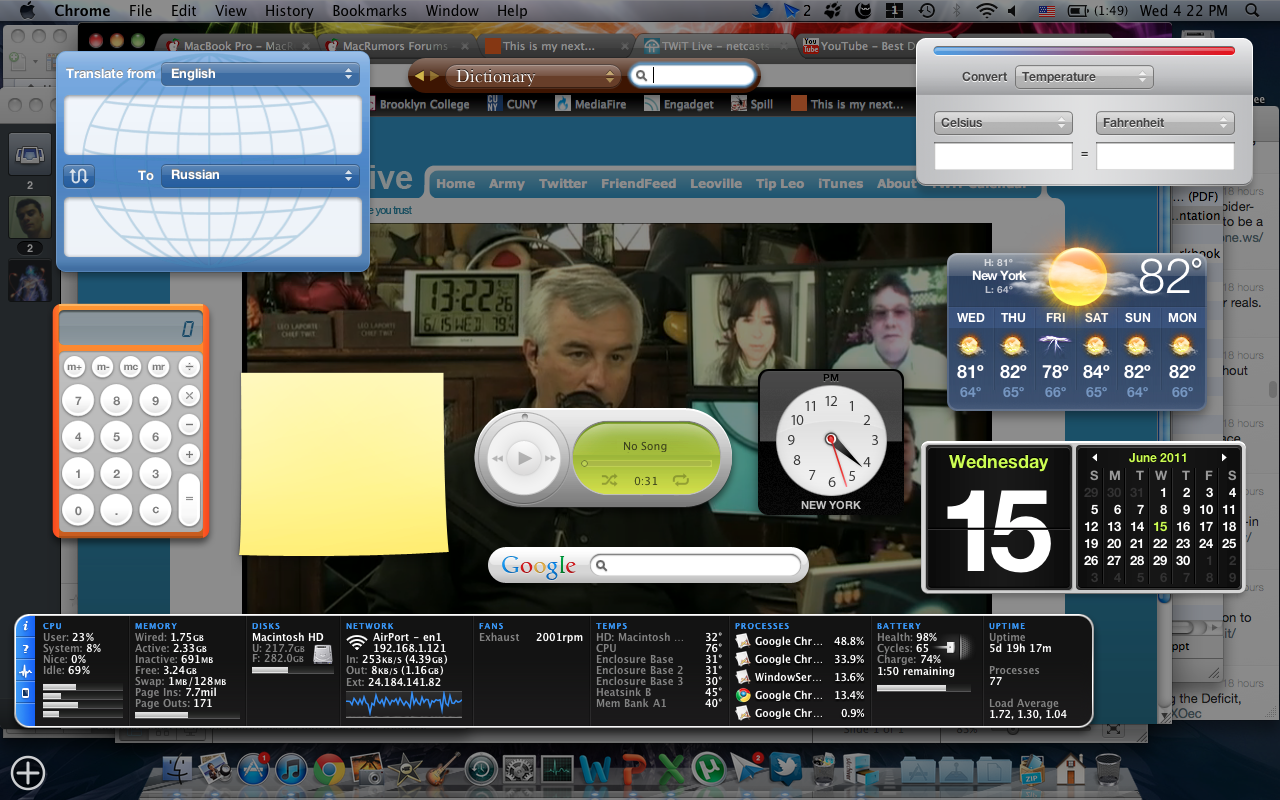Click the iStat activity pulse button
1280x800 pixels.
[x=26, y=671]
